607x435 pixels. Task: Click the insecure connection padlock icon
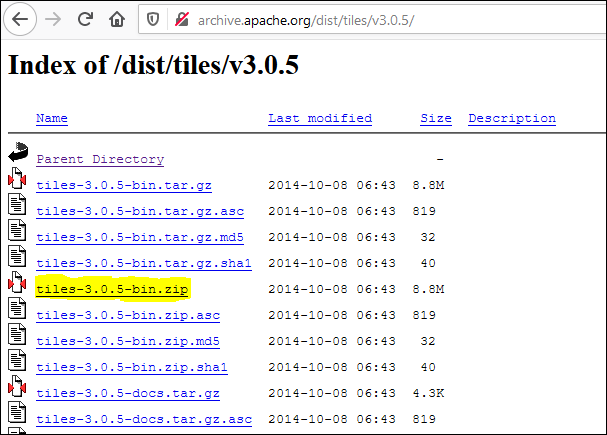coord(182,19)
